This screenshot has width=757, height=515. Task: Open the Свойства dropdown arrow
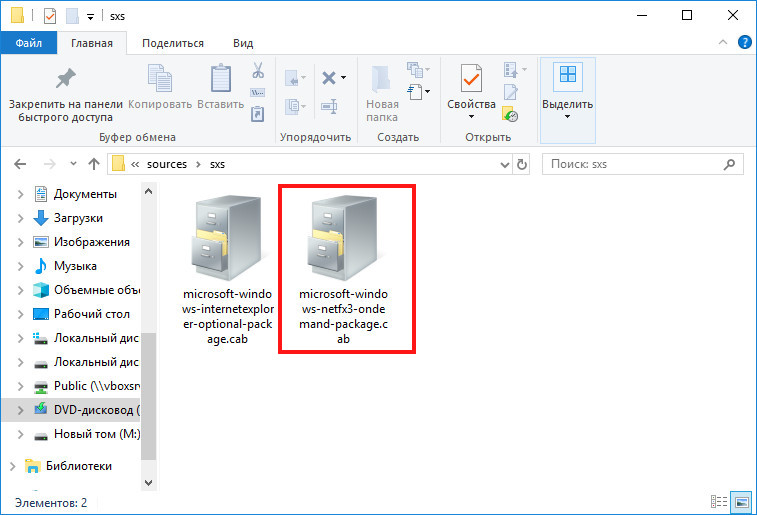click(471, 117)
